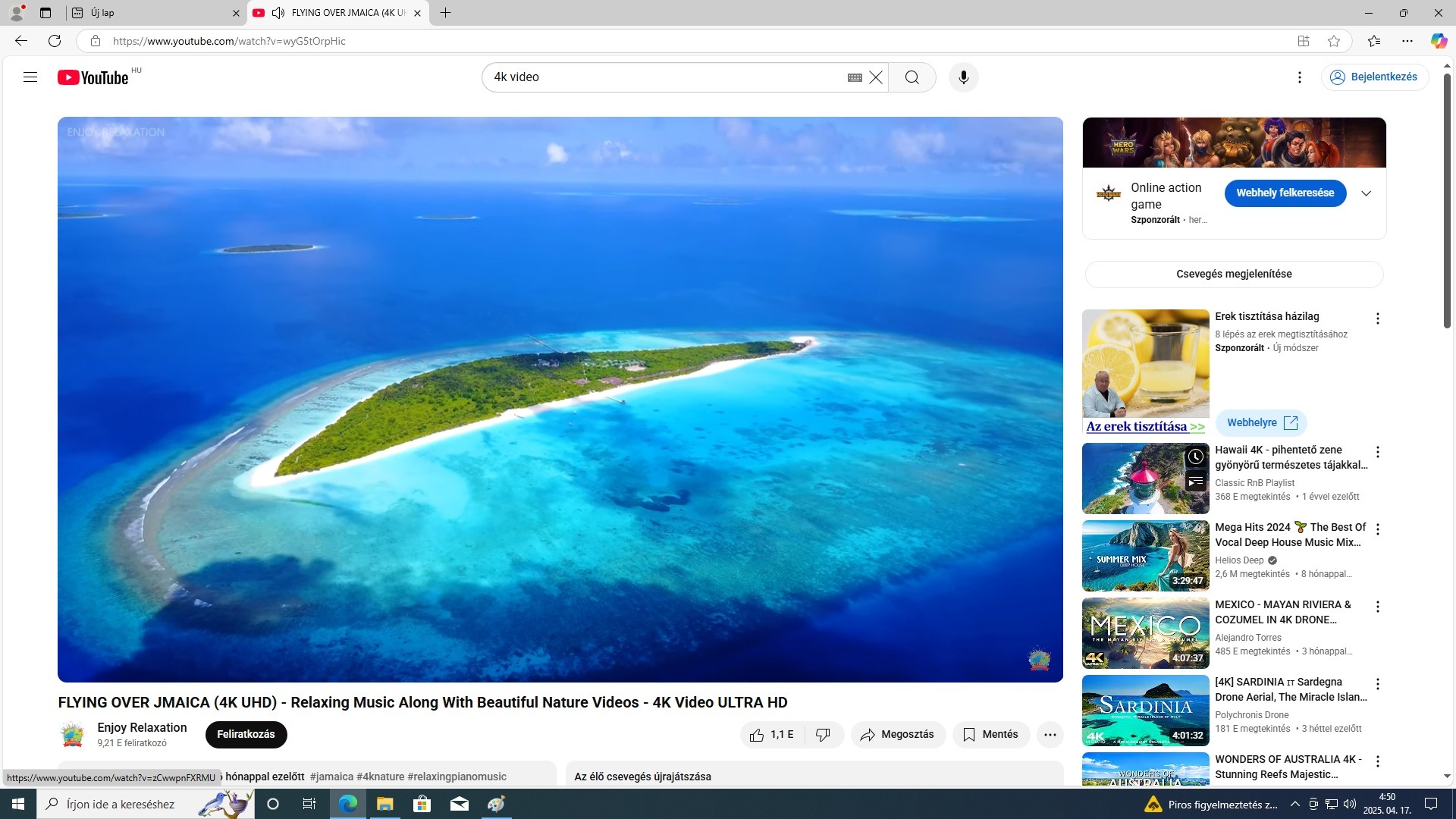This screenshot has height=819, width=1456.
Task: Subscribe with the Feliratkozás button
Action: [x=246, y=734]
